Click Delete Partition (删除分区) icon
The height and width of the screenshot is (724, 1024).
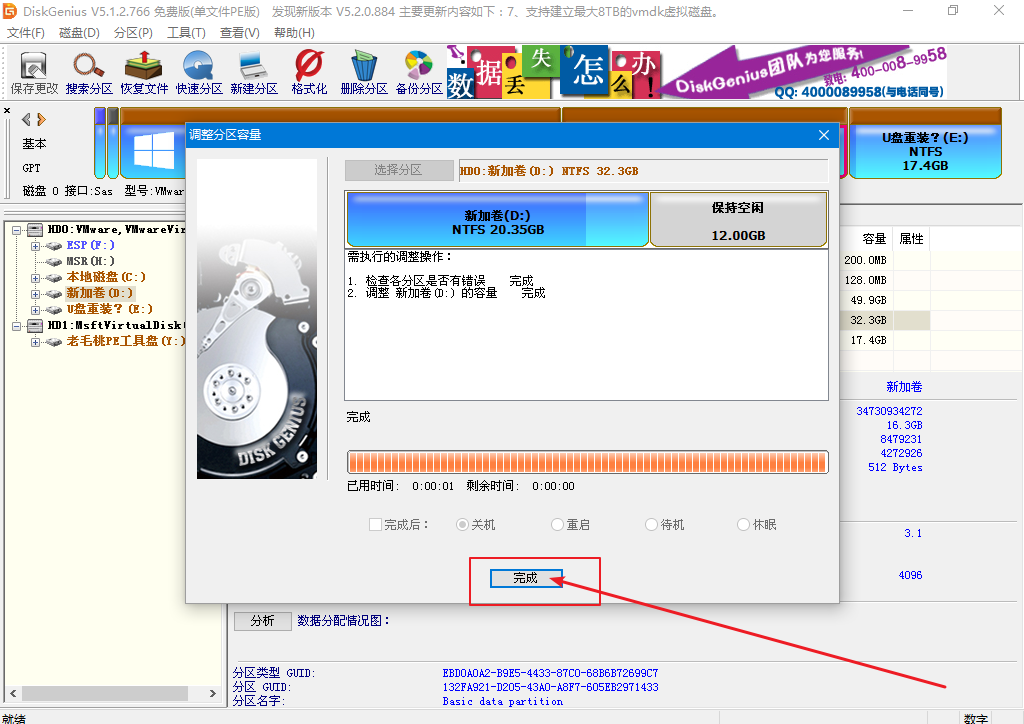pyautogui.click(x=364, y=72)
